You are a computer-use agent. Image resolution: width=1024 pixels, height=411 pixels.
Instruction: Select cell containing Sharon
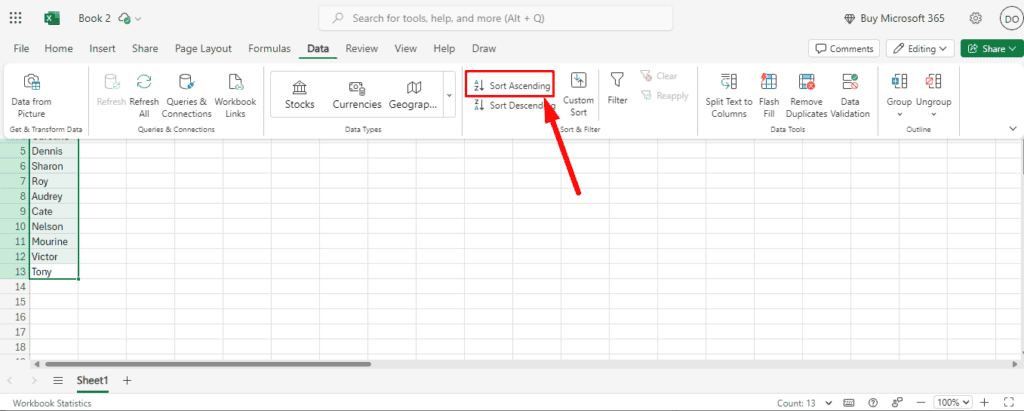(54, 167)
